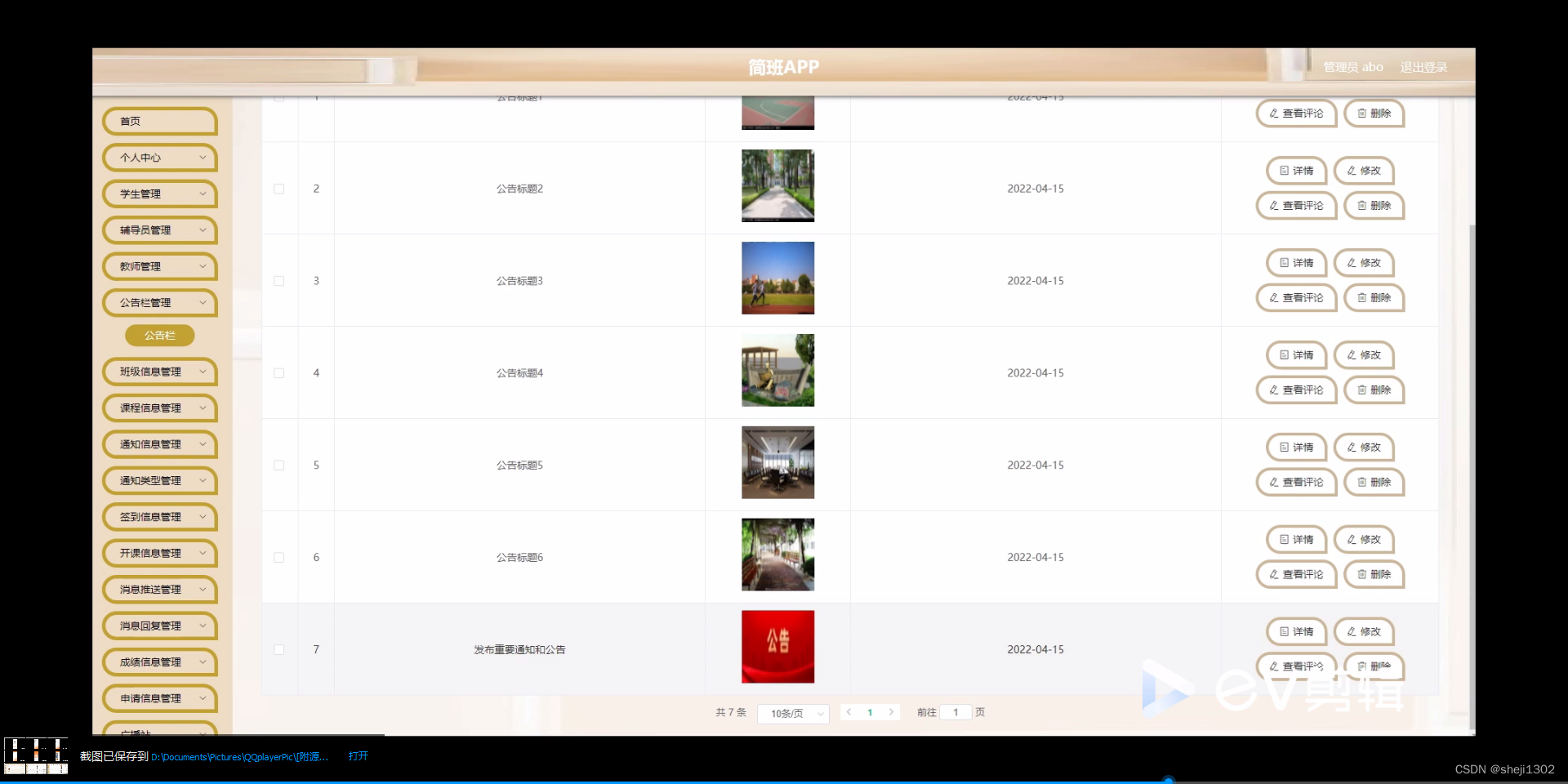Click the 修改 pencil icon for 公告标题6

pos(1352,540)
